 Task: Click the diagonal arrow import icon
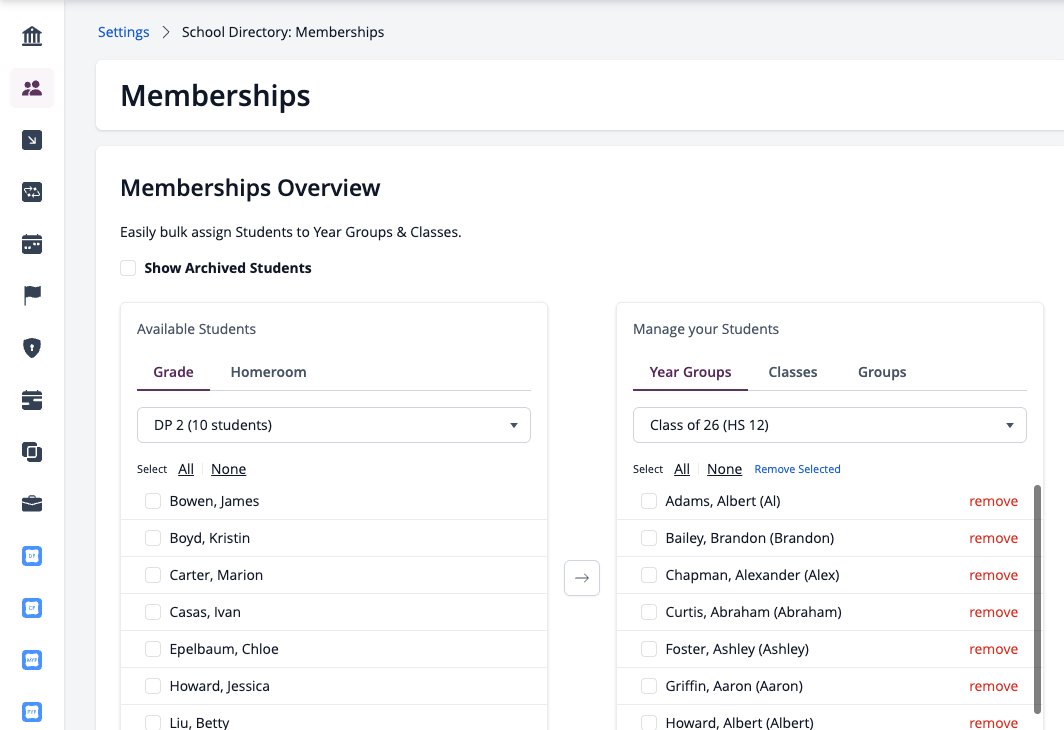point(32,140)
